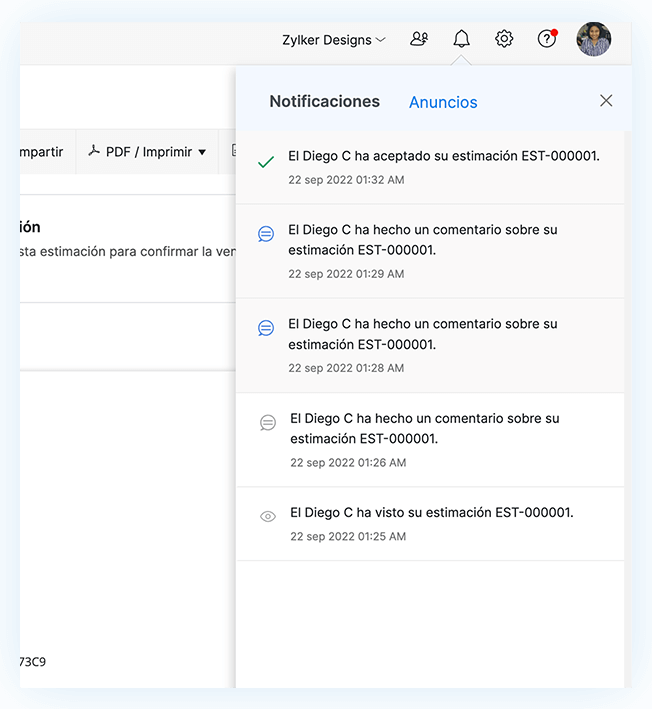The image size is (652, 709).
Task: Switch to the Notificaciones tab
Action: point(324,101)
